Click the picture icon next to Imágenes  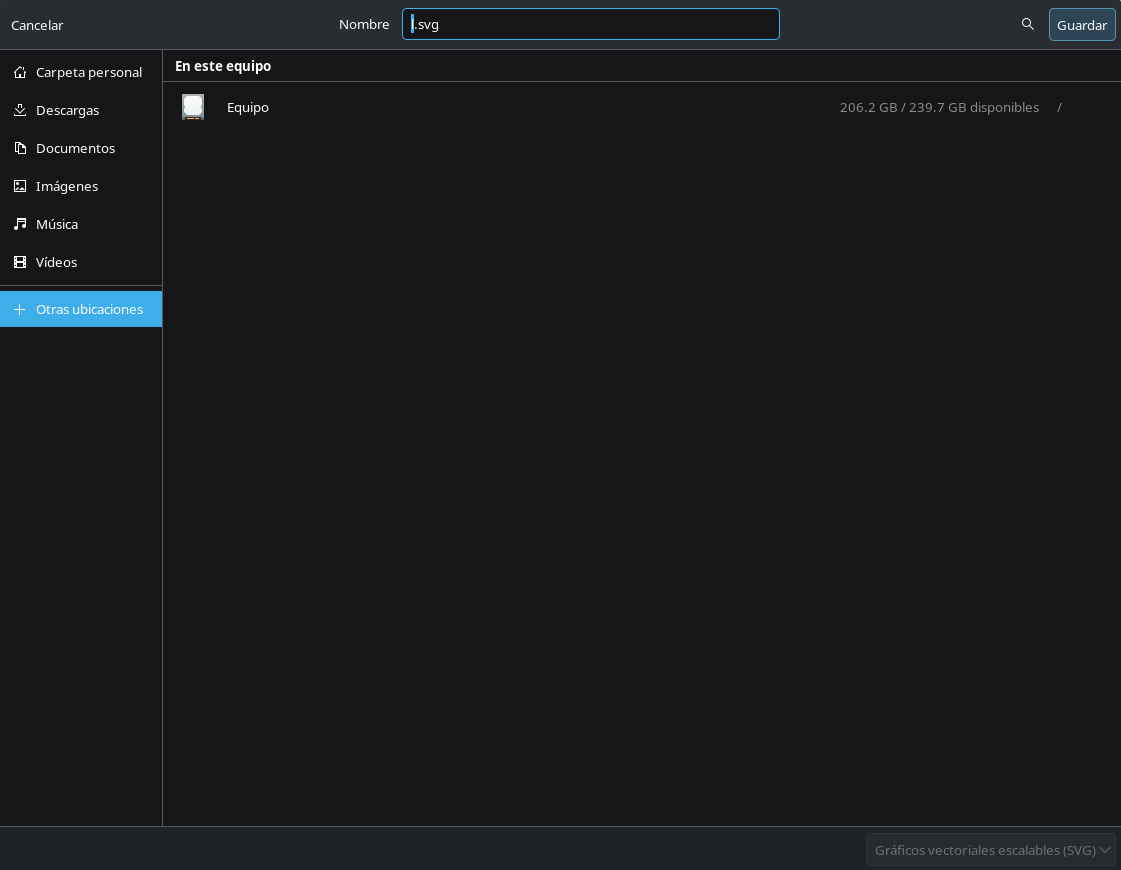click(20, 186)
